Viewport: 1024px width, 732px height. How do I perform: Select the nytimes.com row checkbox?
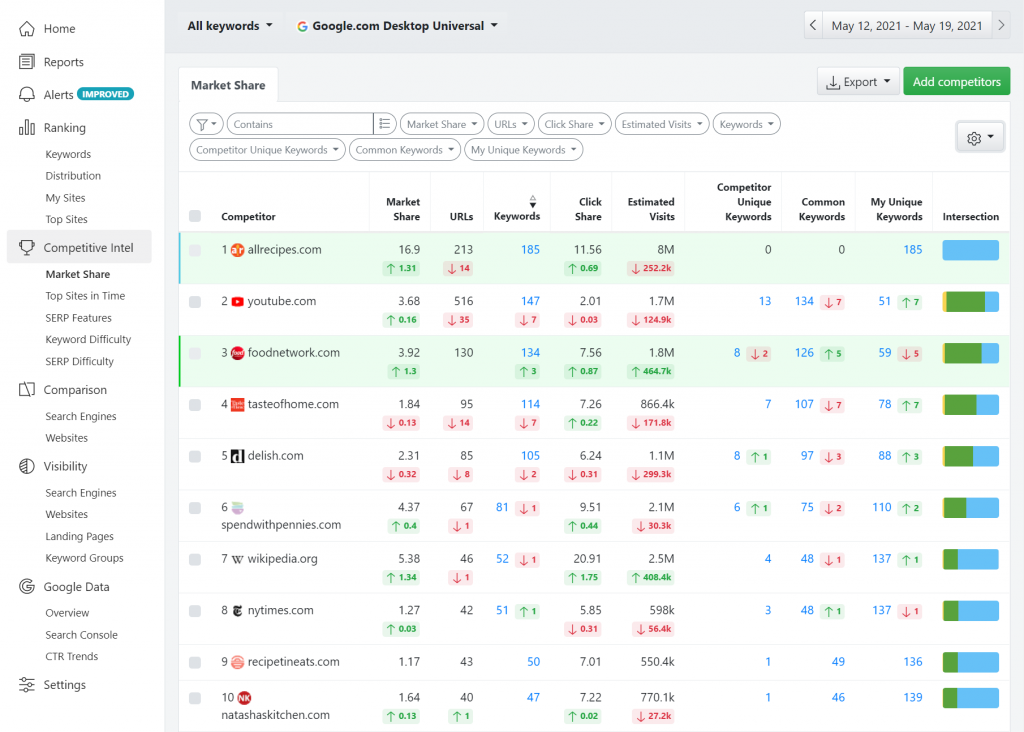[195, 611]
